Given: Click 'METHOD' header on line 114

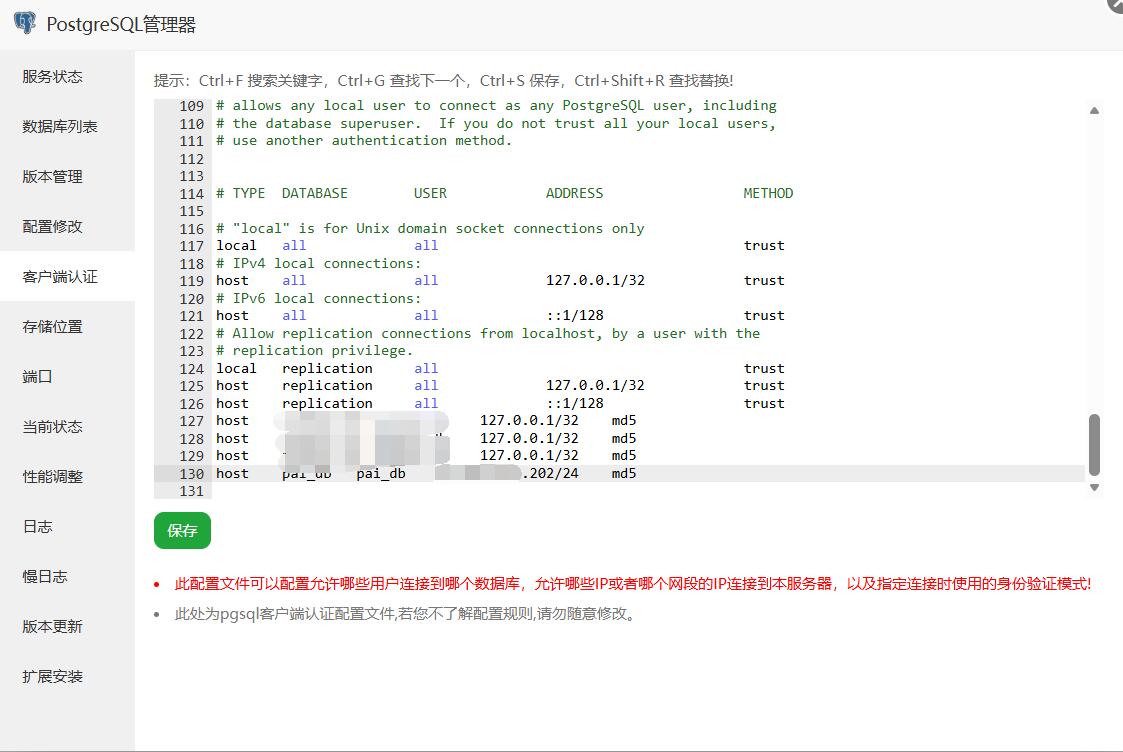Looking at the screenshot, I should coord(768,193).
